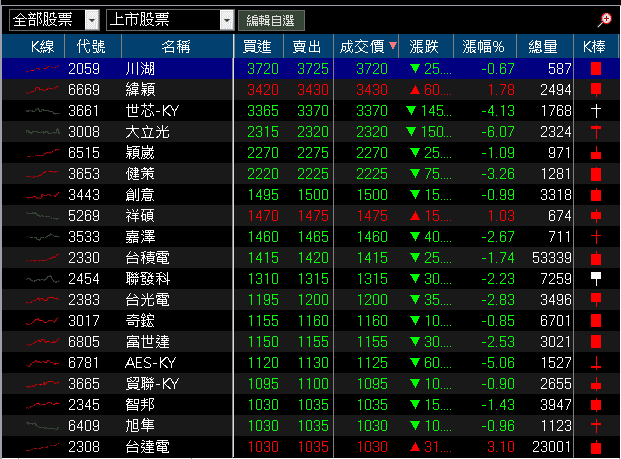
Task: Click the candlestick icon for 大立光
Action: tap(596, 132)
